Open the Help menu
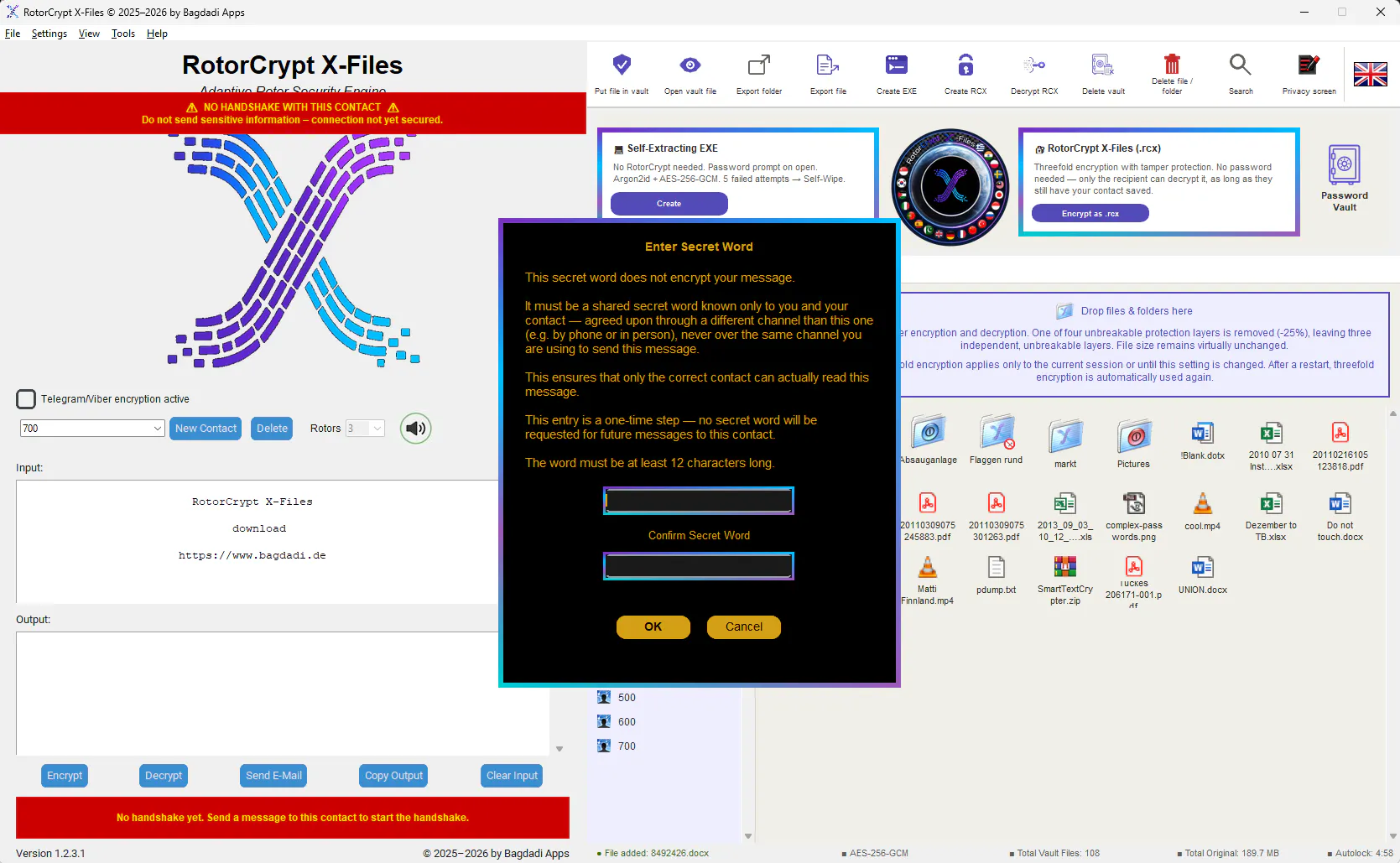1400x863 pixels. pyautogui.click(x=157, y=34)
